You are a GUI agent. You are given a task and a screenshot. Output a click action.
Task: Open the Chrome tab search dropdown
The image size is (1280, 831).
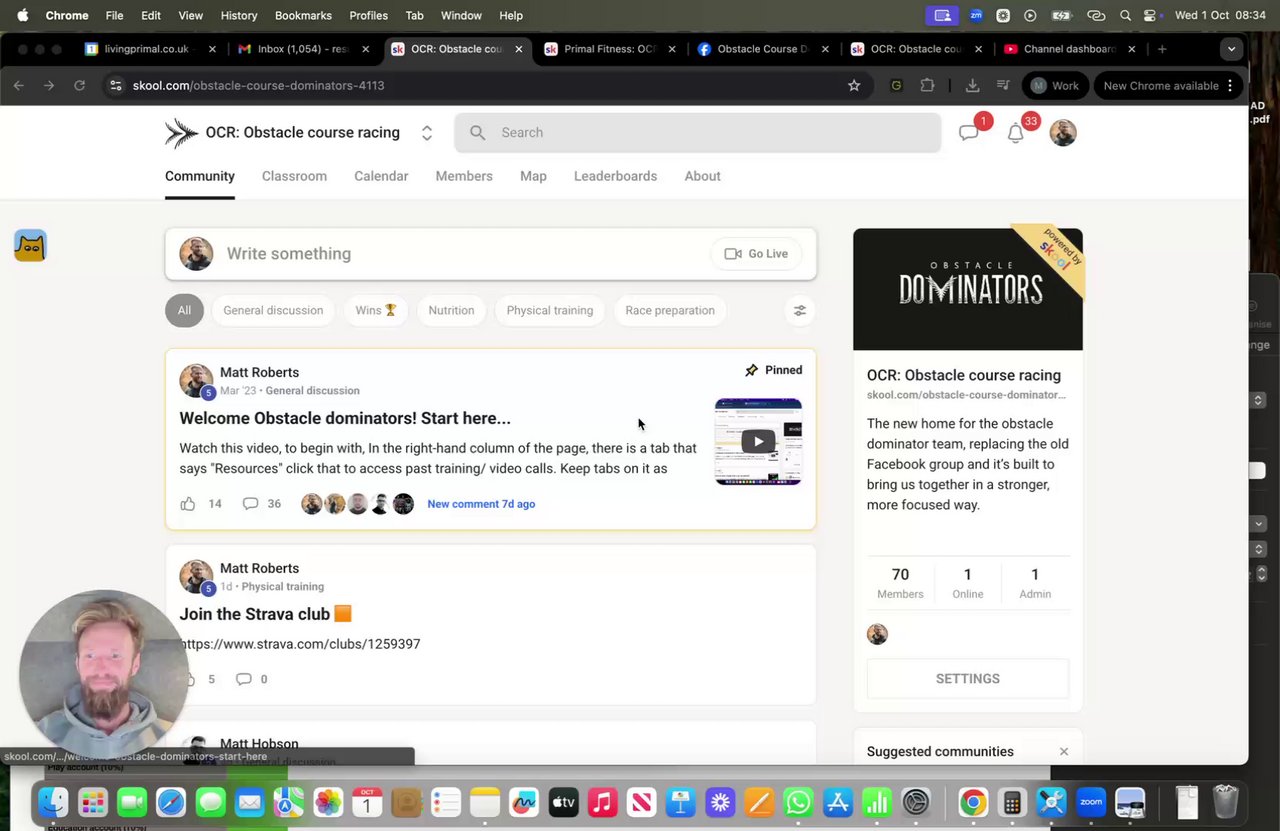pos(1231,49)
